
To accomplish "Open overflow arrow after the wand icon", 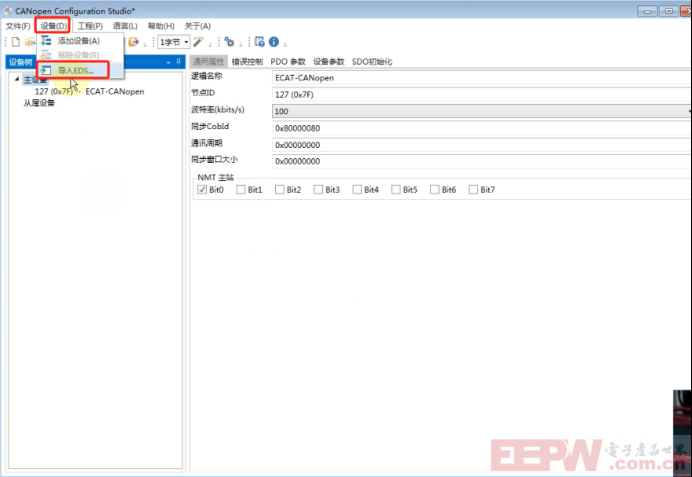I will point(210,44).
